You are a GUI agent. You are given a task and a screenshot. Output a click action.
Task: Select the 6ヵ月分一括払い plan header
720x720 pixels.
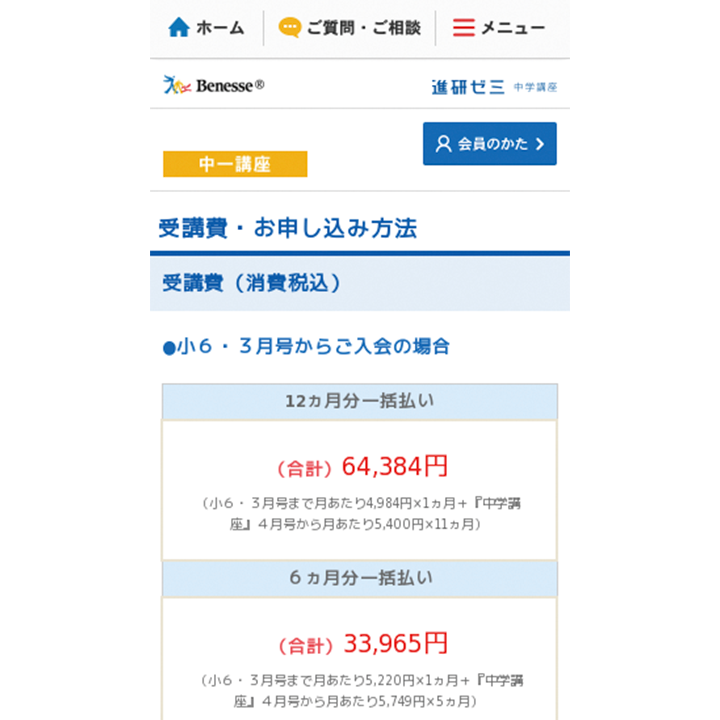tap(360, 578)
